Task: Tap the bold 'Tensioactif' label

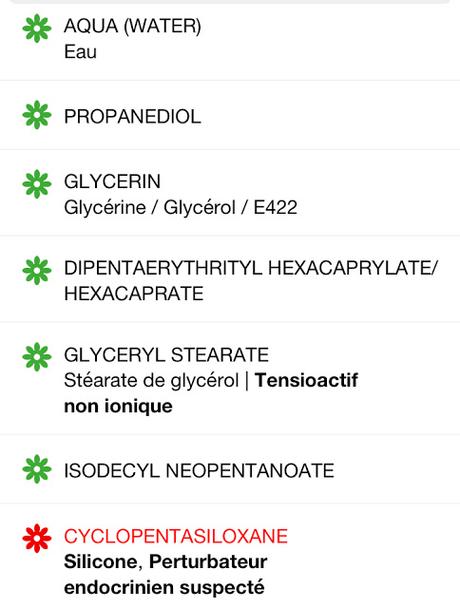Action: click(x=306, y=380)
